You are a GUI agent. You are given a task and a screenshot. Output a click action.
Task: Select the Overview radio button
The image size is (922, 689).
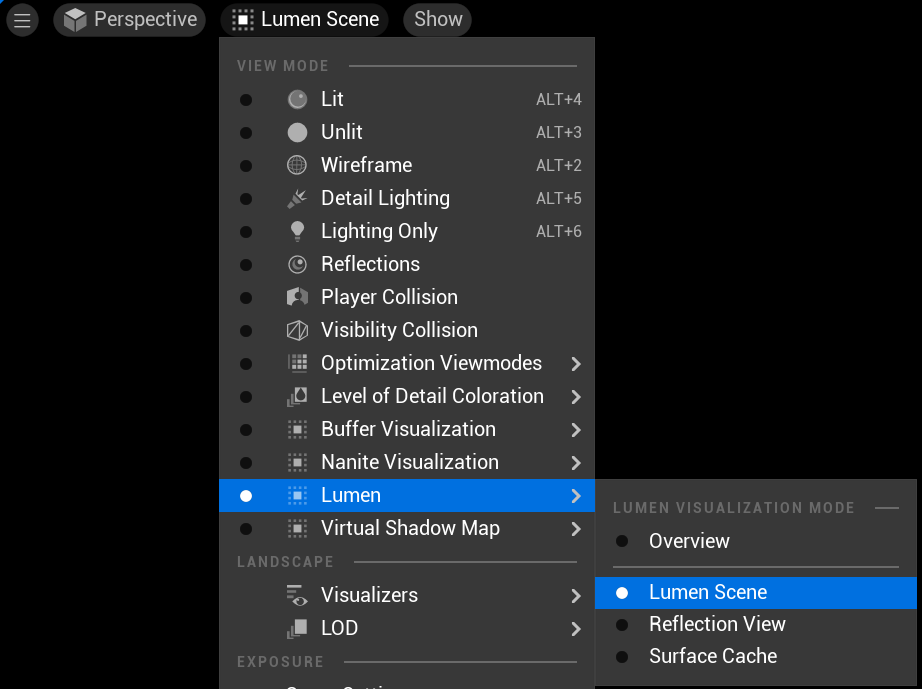pos(622,541)
